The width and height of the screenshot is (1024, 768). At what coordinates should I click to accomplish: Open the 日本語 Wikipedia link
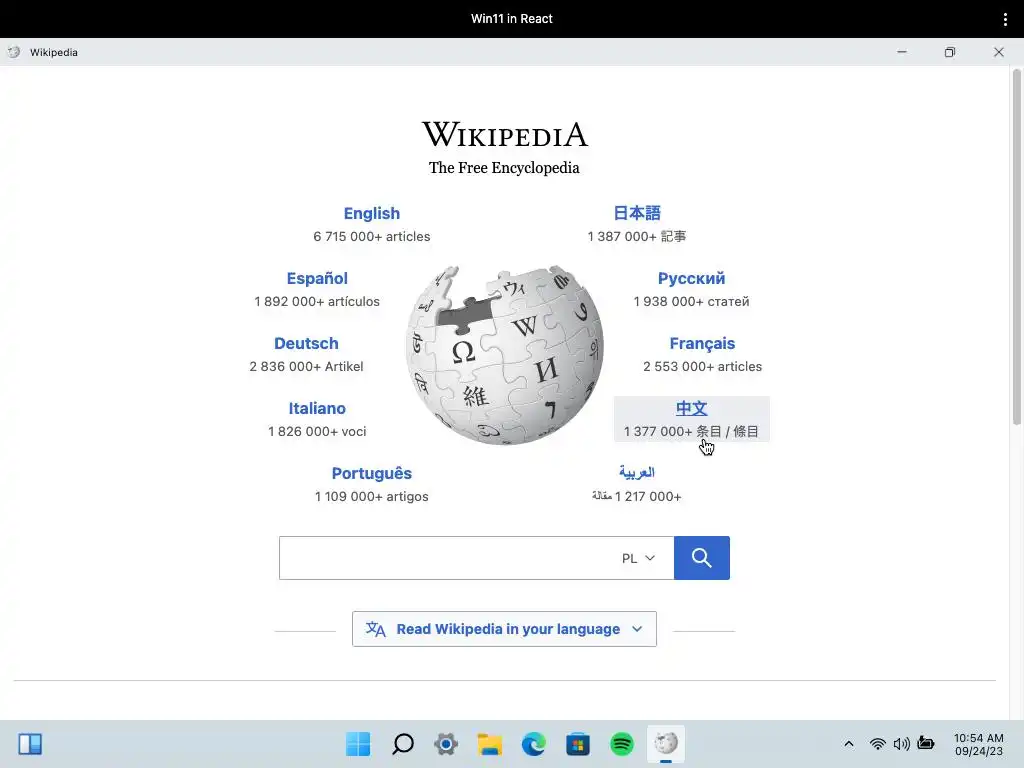(637, 213)
